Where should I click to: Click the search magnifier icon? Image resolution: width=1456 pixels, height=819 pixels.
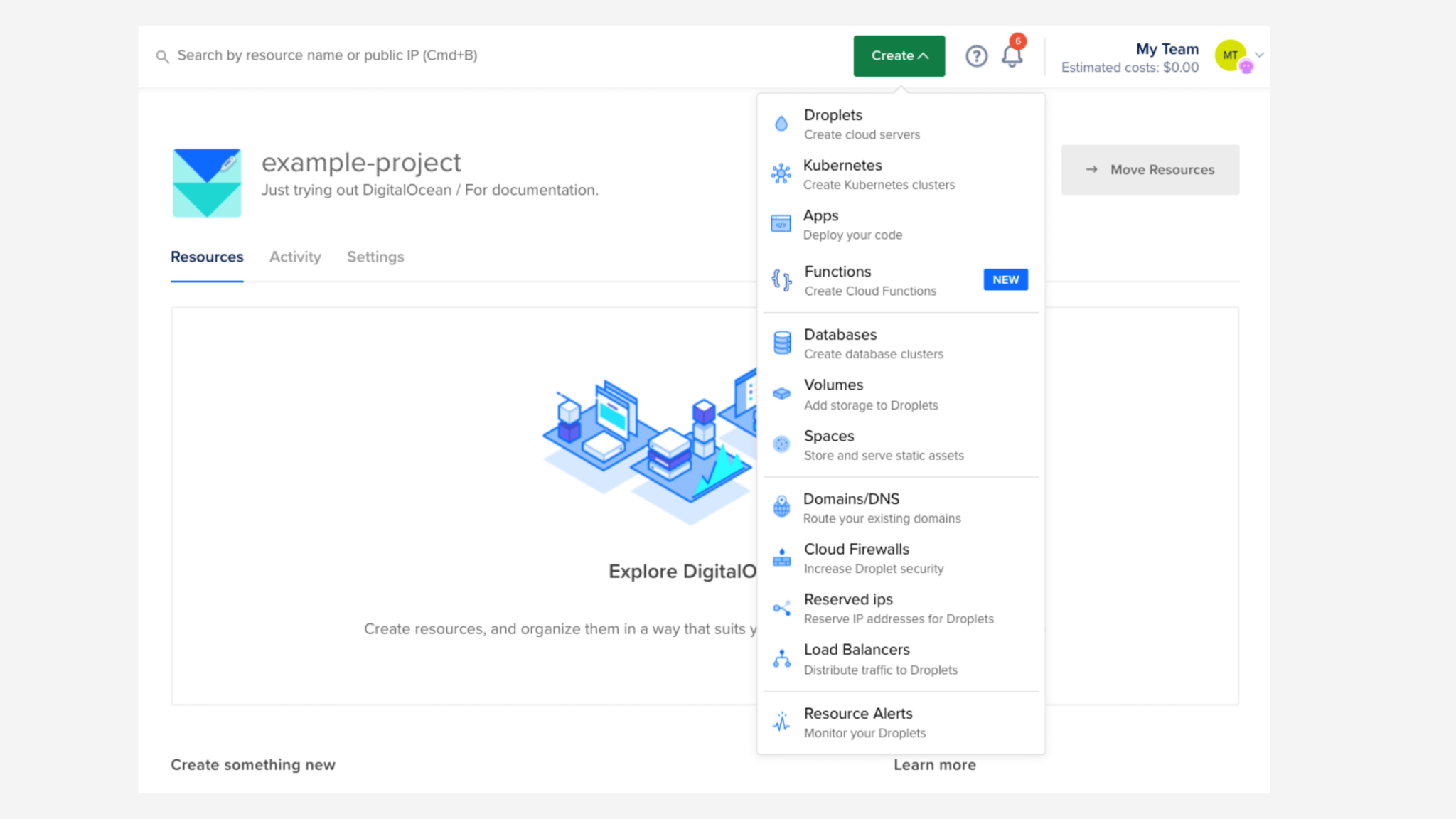[162, 56]
